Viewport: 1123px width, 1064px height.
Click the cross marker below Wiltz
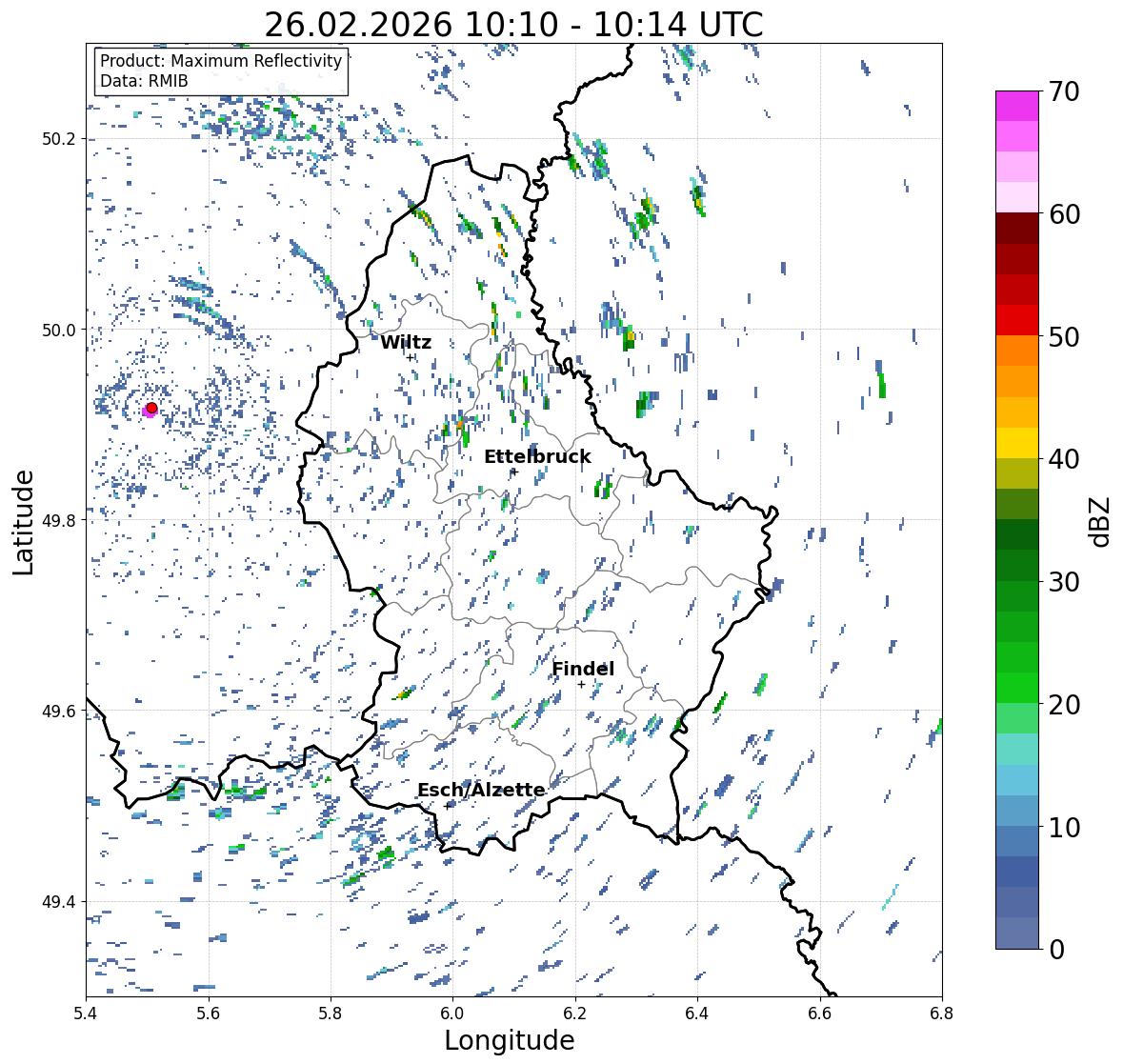pos(410,357)
